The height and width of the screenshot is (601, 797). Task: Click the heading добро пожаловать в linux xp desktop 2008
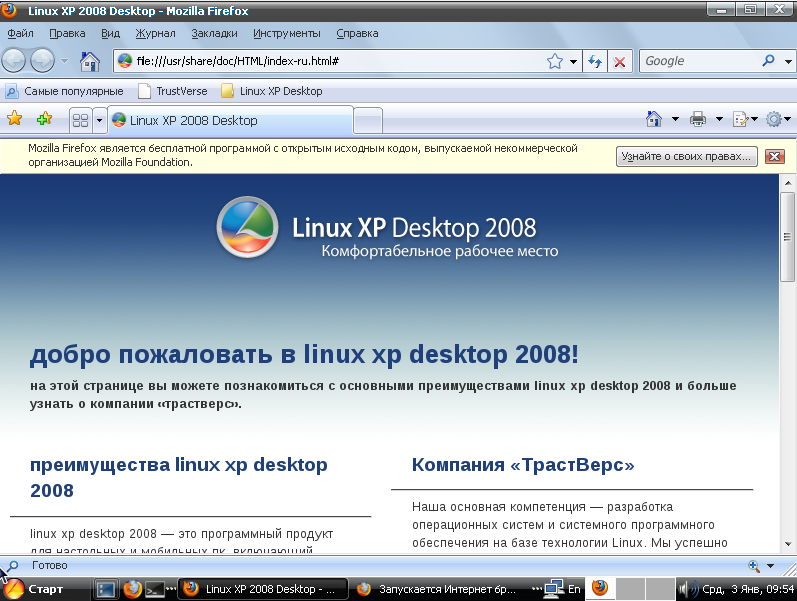[x=304, y=354]
